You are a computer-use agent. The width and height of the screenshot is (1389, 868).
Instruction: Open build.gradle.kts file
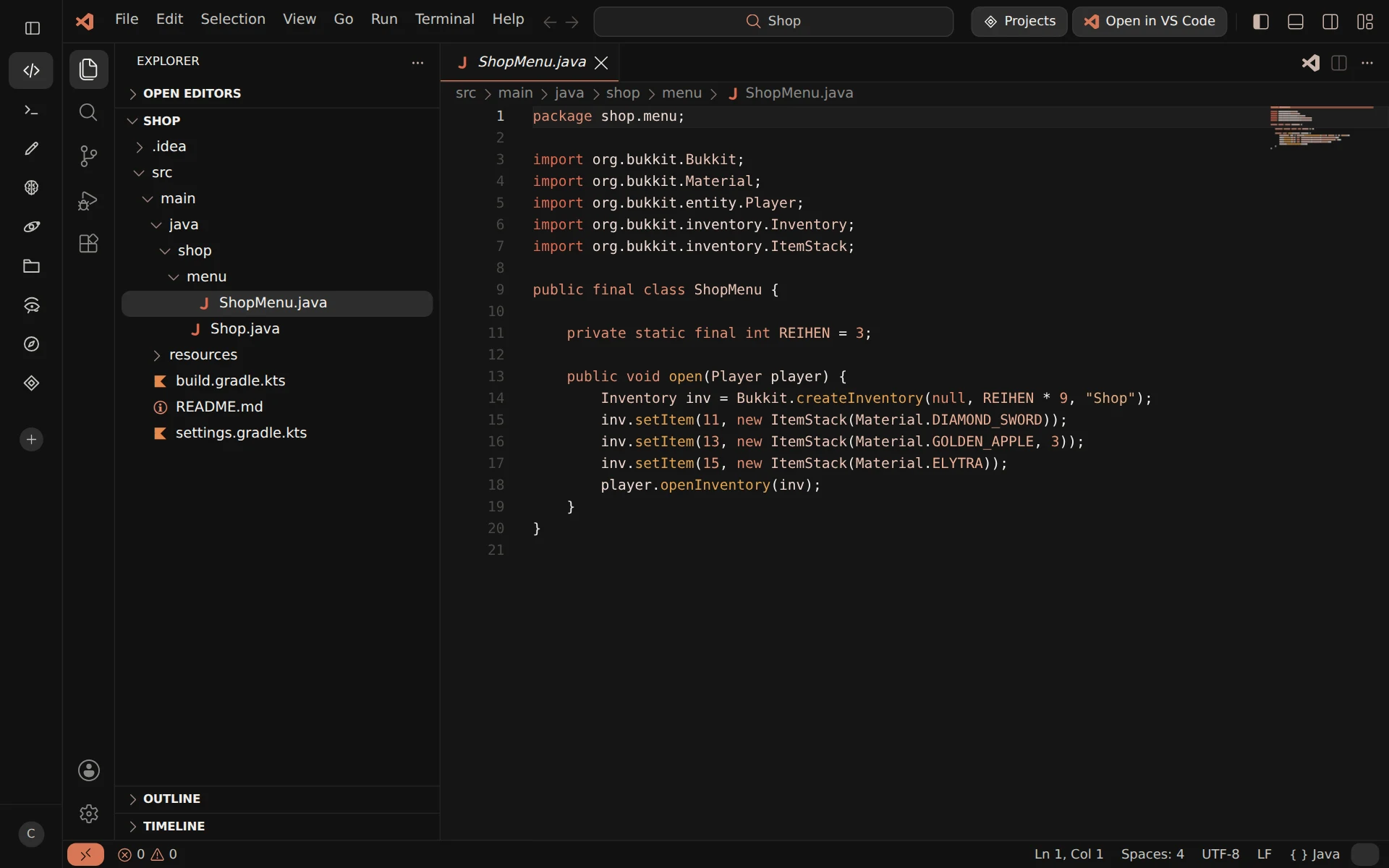277,381
